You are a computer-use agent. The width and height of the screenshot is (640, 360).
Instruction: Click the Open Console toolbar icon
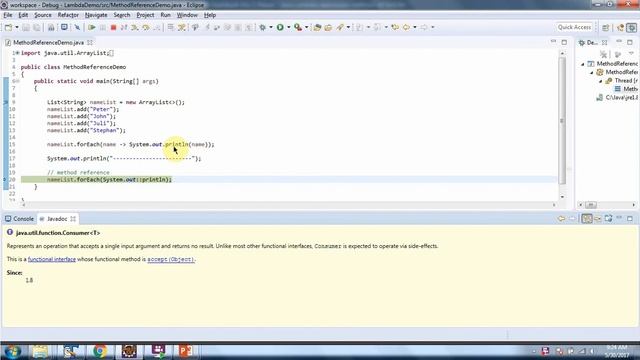(x=64, y=27)
